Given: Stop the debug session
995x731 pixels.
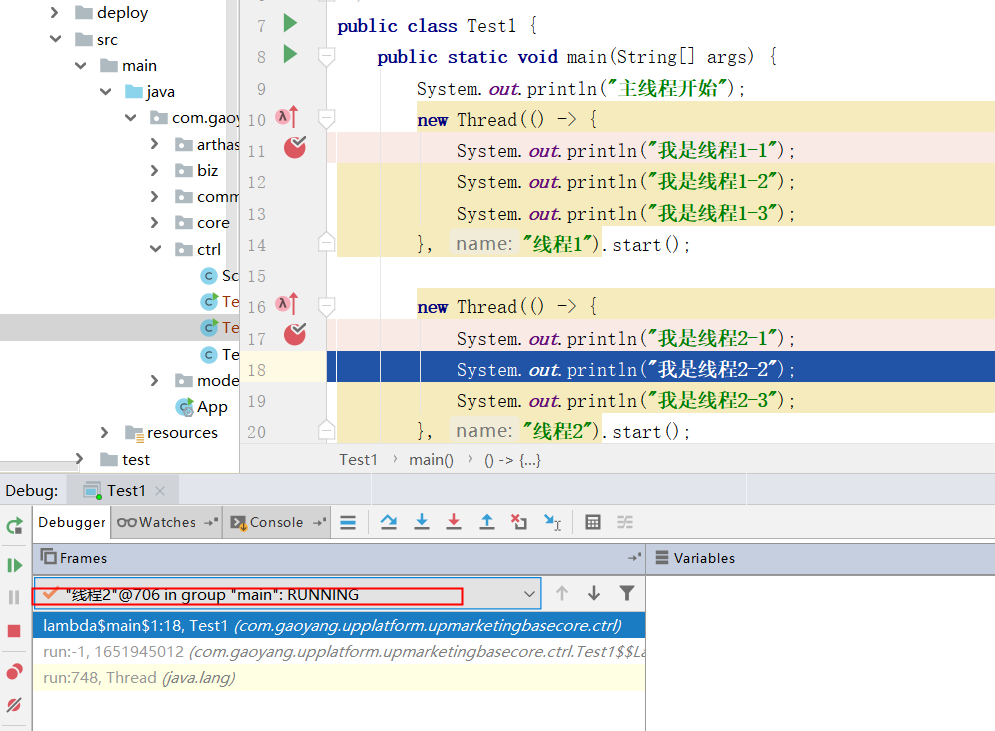Looking at the screenshot, I should click(14, 631).
